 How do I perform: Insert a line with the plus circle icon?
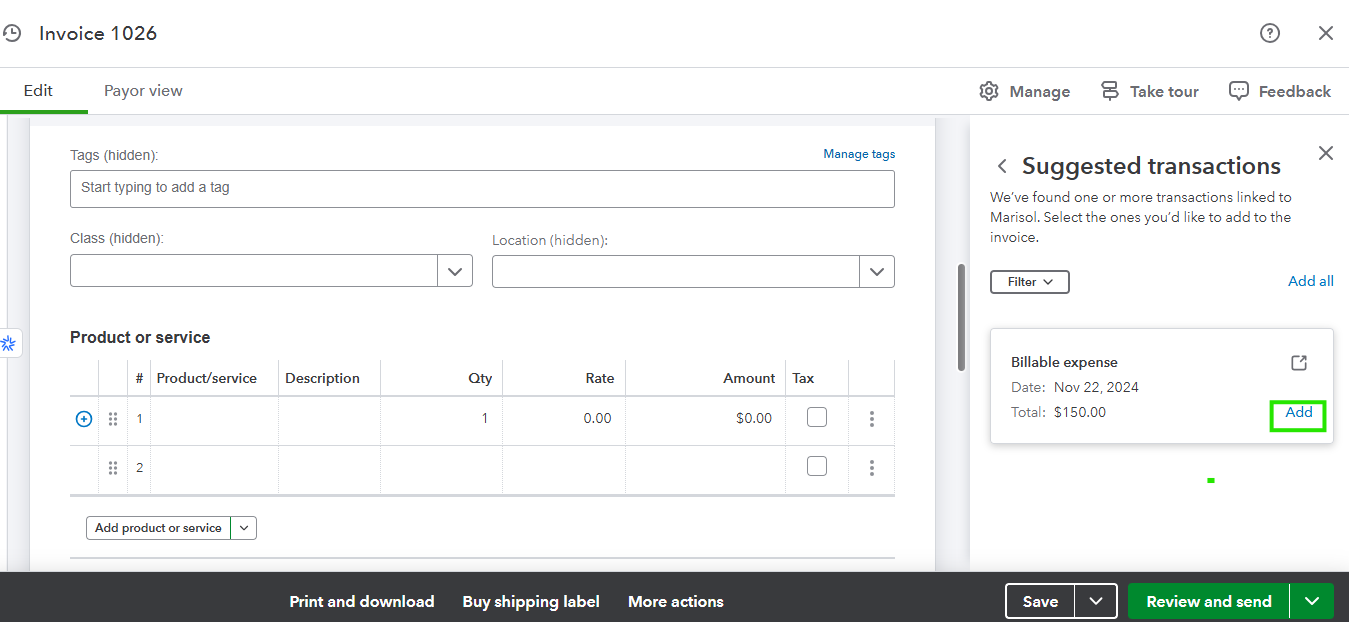coord(83,418)
